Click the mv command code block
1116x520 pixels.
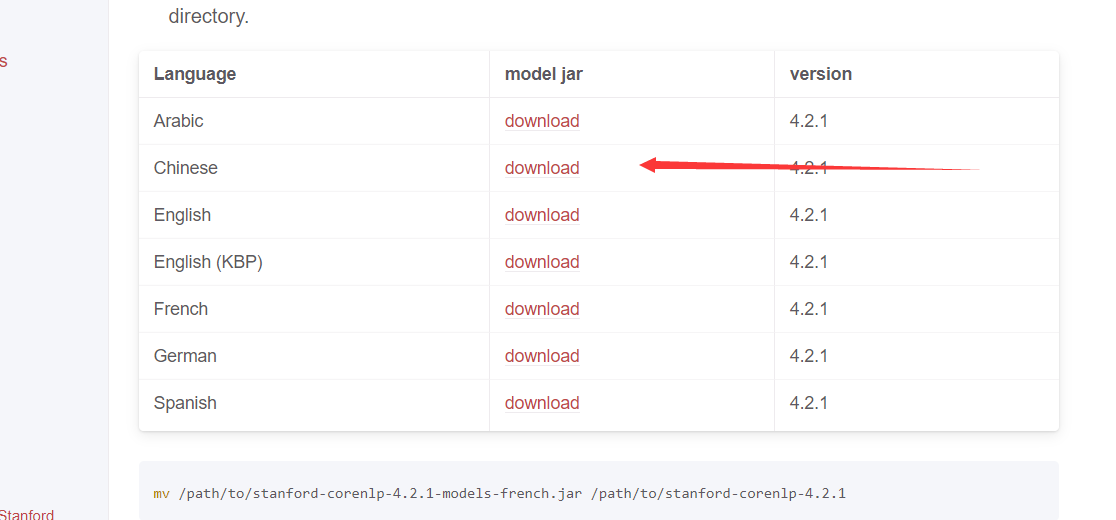tap(598, 493)
